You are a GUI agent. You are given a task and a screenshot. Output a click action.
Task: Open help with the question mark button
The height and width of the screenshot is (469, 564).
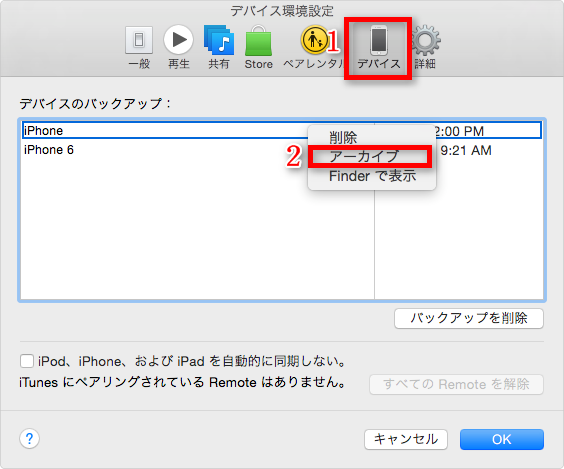[x=29, y=439]
